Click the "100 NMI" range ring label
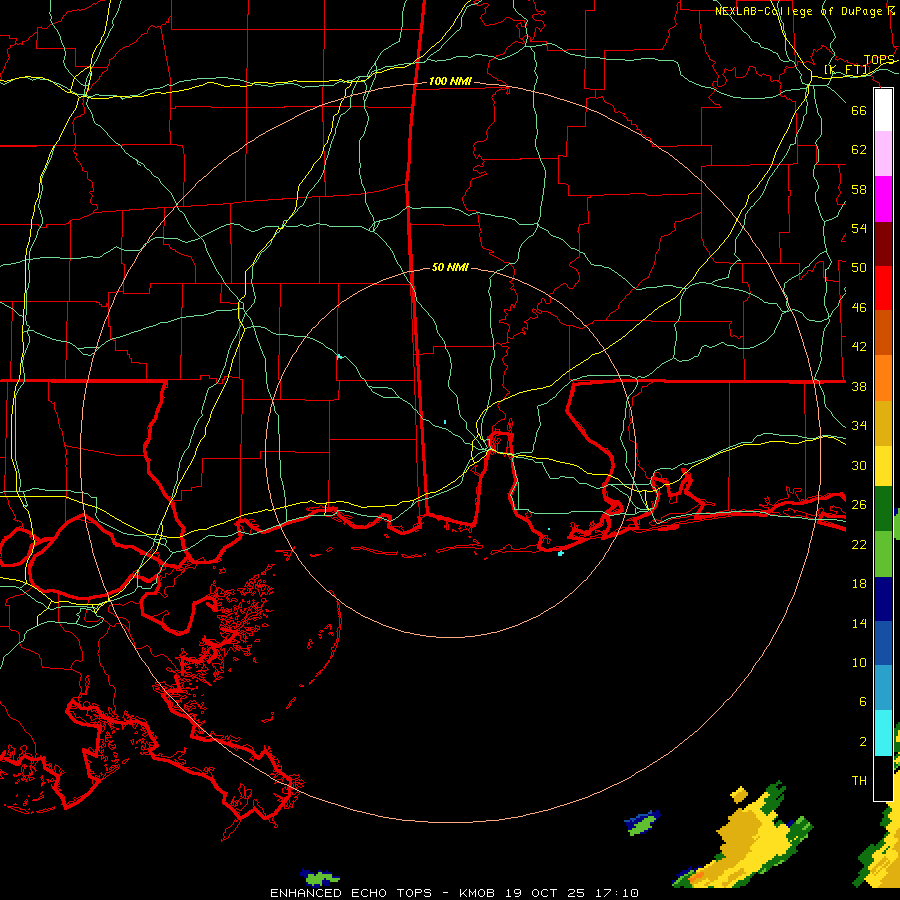Viewport: 900px width, 900px height. point(450,81)
